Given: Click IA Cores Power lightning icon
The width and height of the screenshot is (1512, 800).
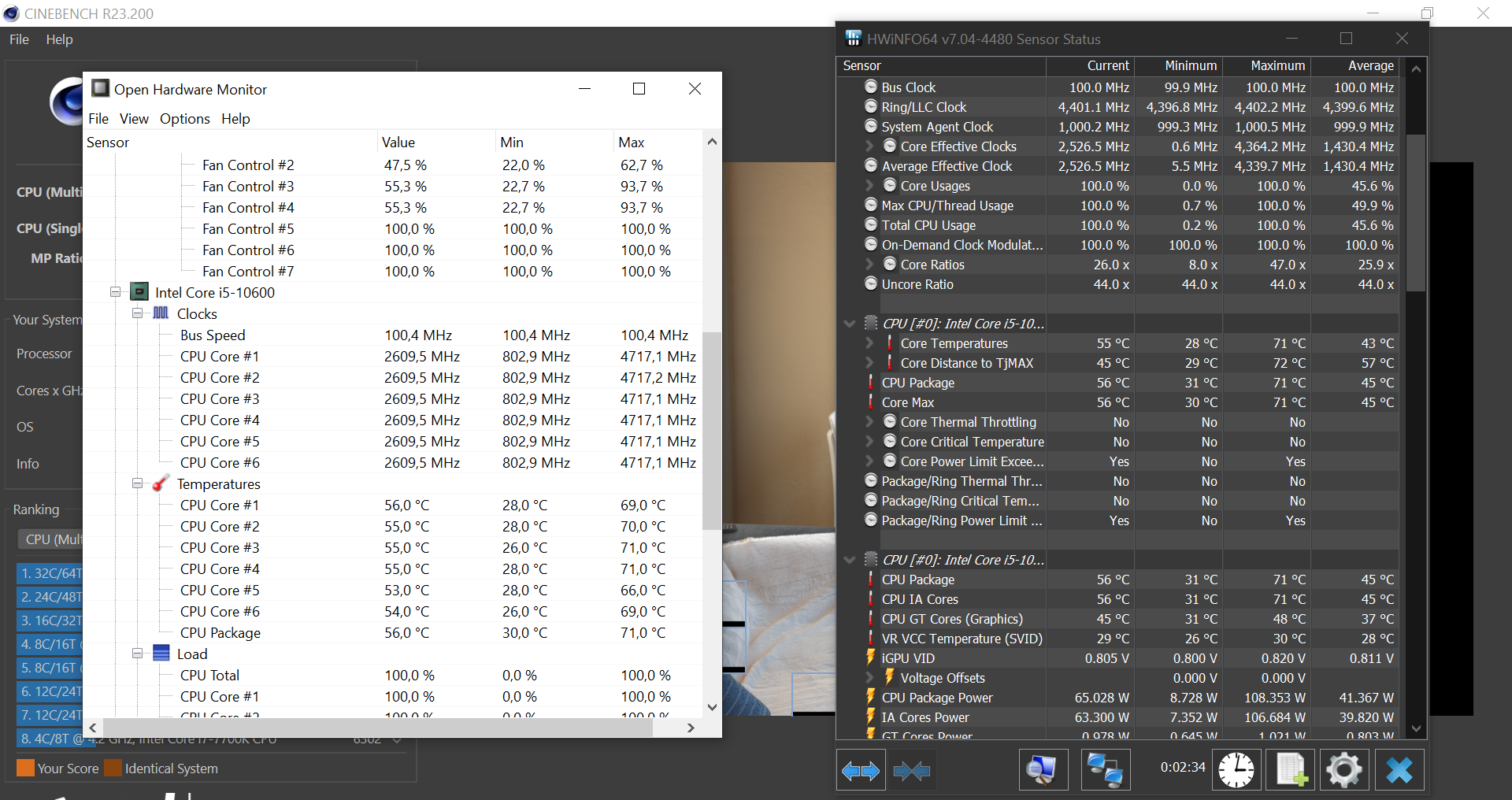Looking at the screenshot, I should [870, 717].
